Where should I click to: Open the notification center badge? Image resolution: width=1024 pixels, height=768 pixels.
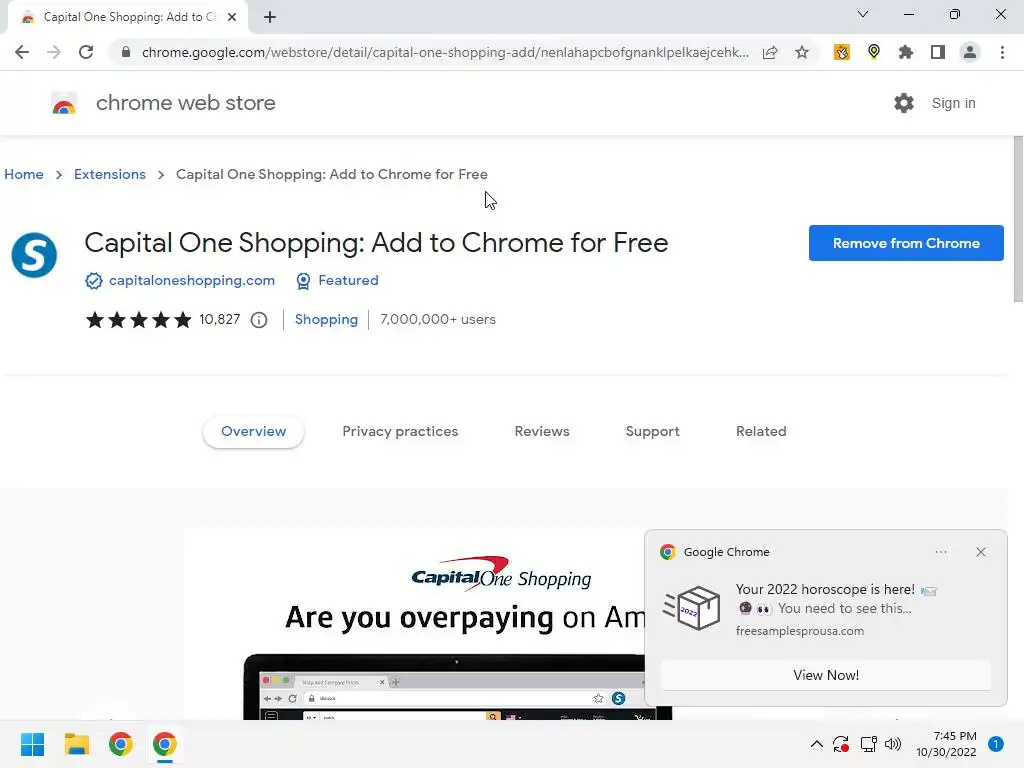click(996, 744)
